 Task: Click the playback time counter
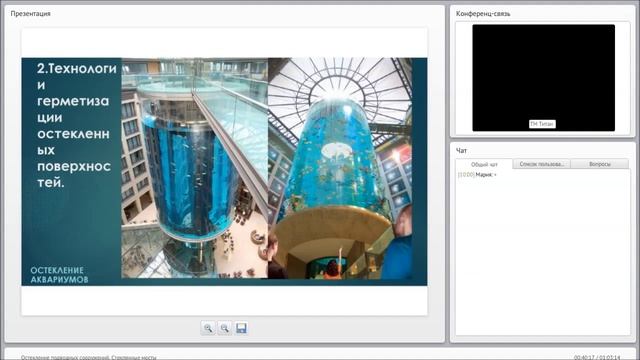[x=597, y=357]
